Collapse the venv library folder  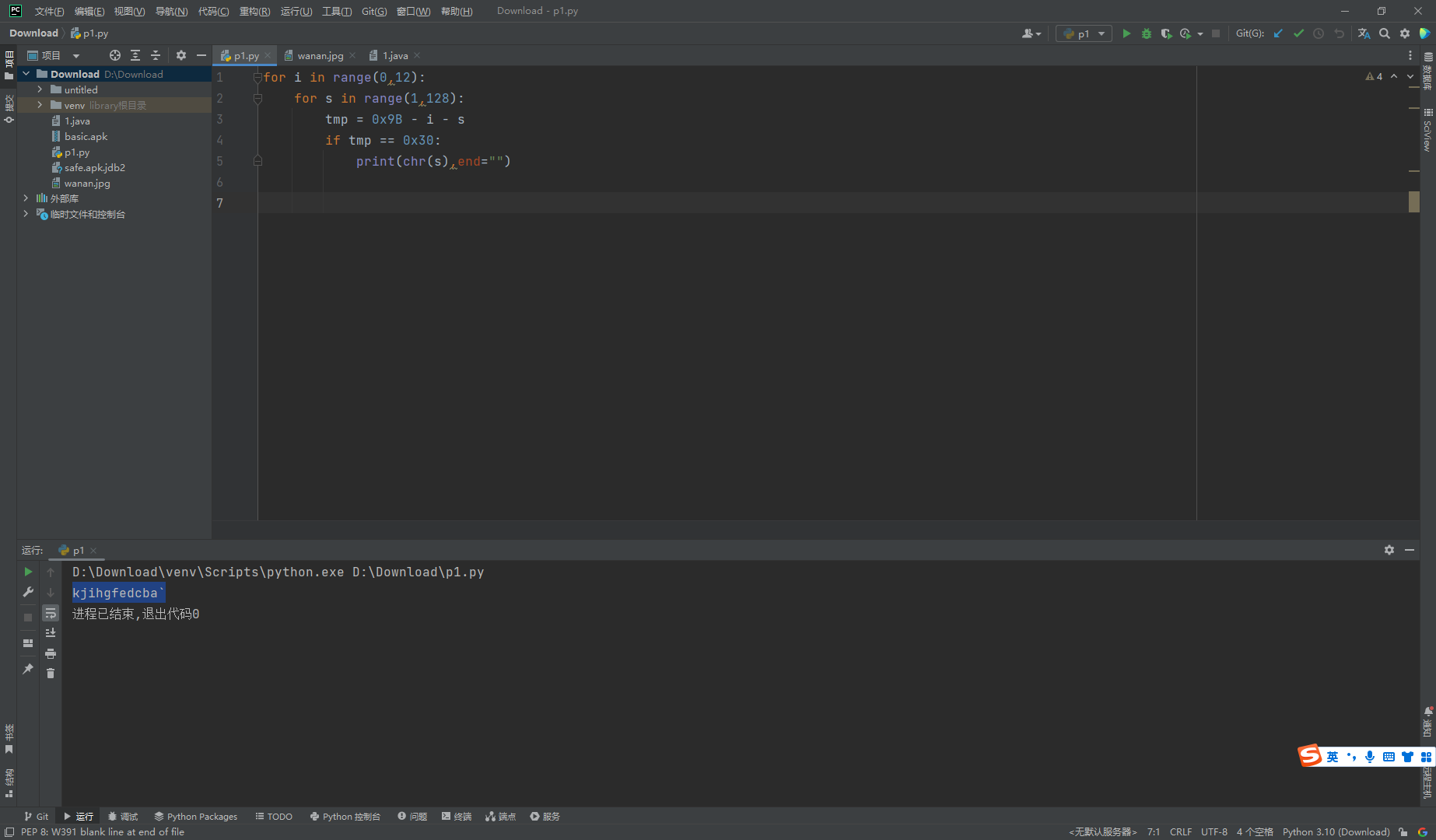click(40, 104)
